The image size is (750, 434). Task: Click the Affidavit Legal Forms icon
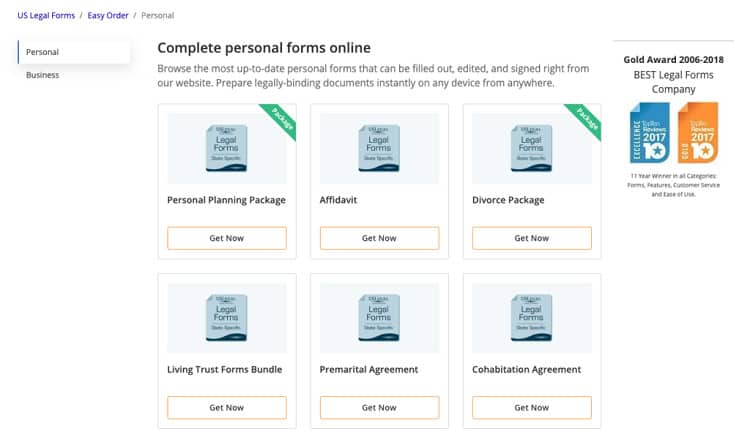tap(379, 148)
